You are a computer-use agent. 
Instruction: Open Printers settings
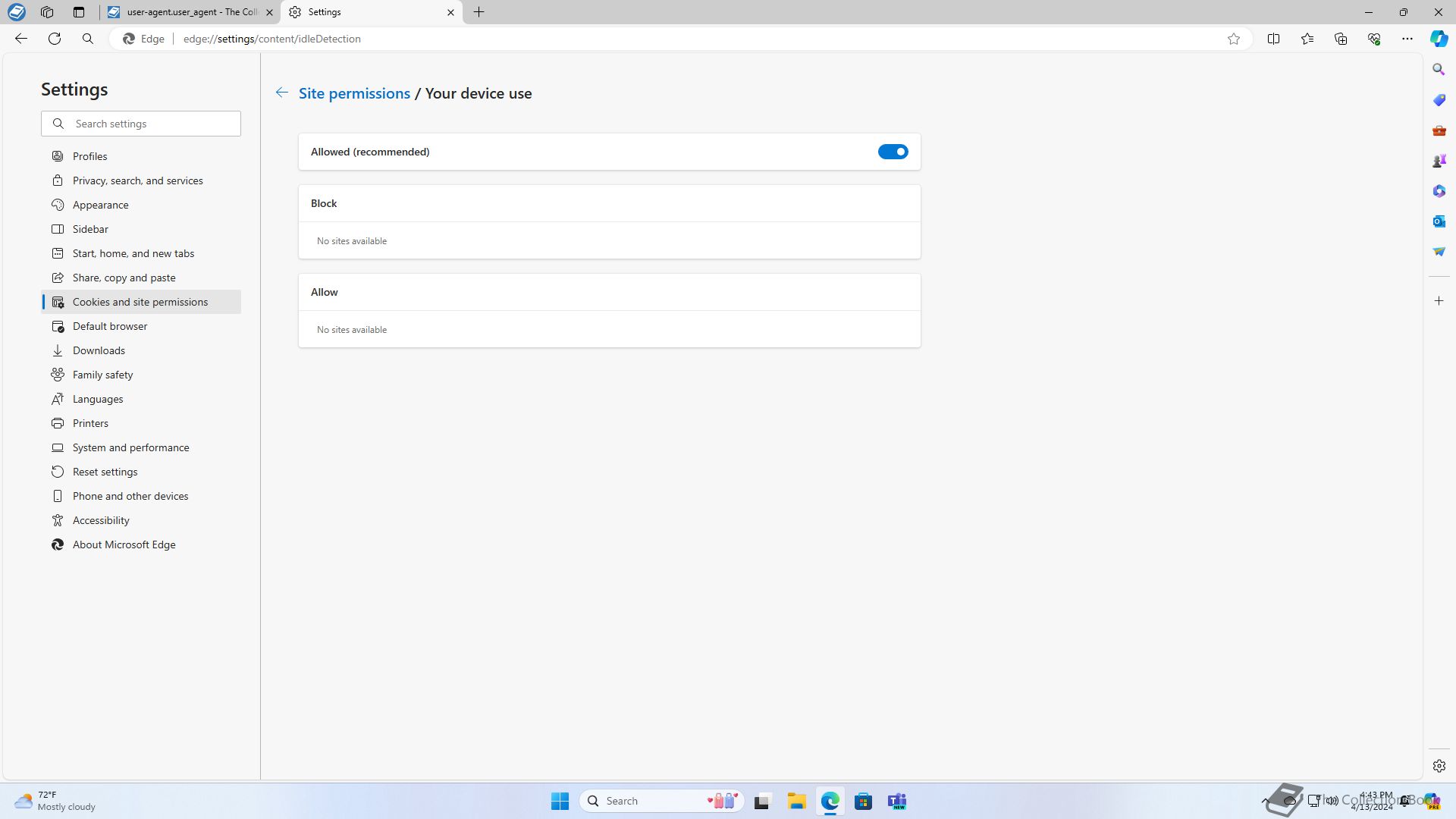click(141, 423)
